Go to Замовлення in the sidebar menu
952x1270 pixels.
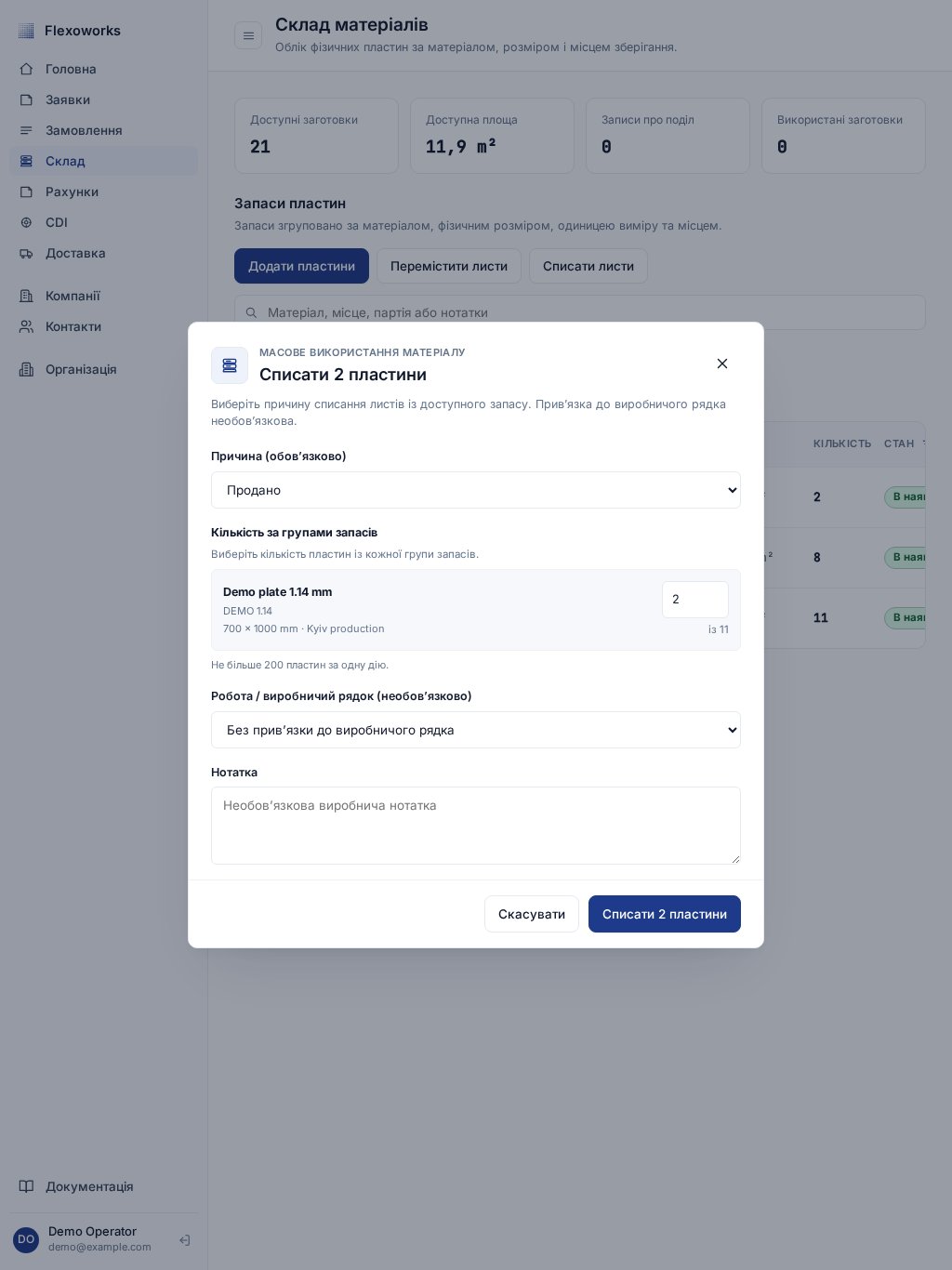(x=104, y=130)
